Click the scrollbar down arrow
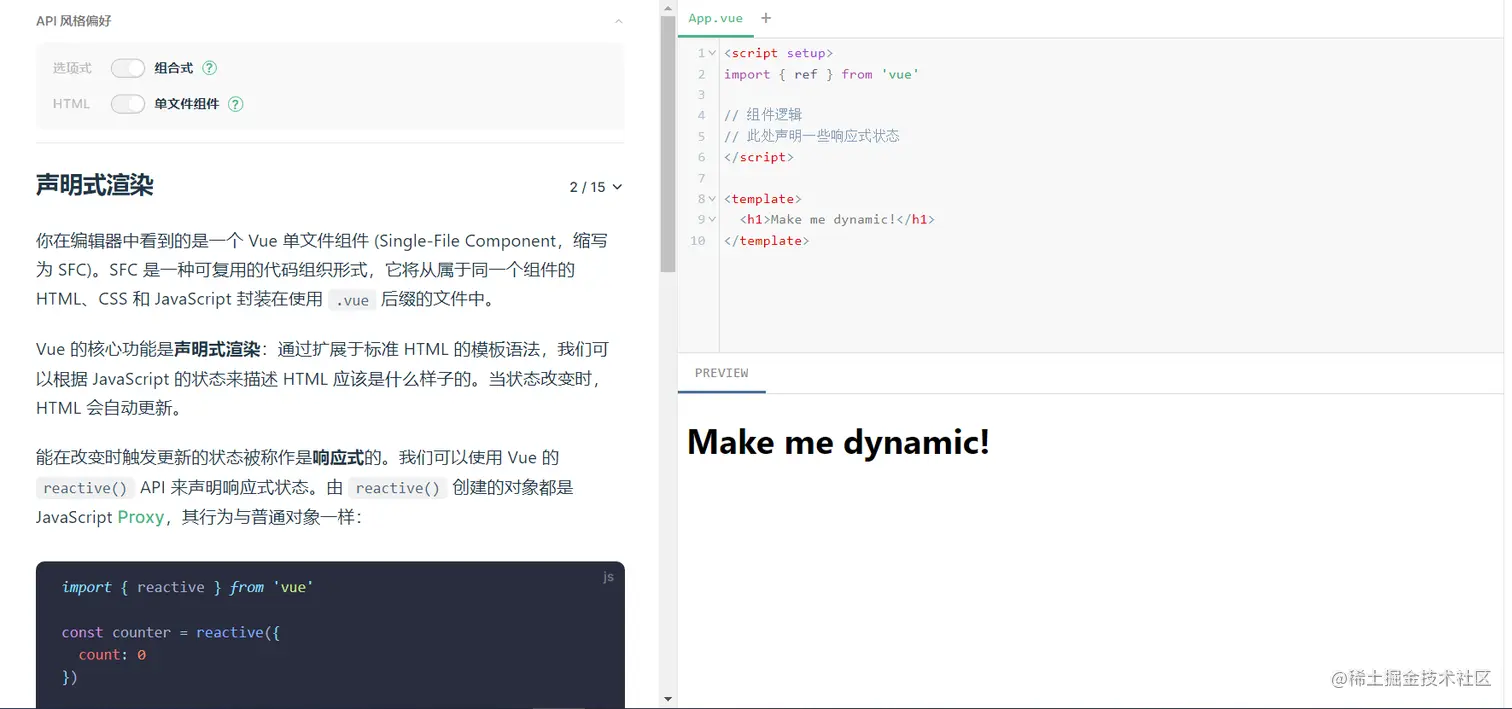 668,699
